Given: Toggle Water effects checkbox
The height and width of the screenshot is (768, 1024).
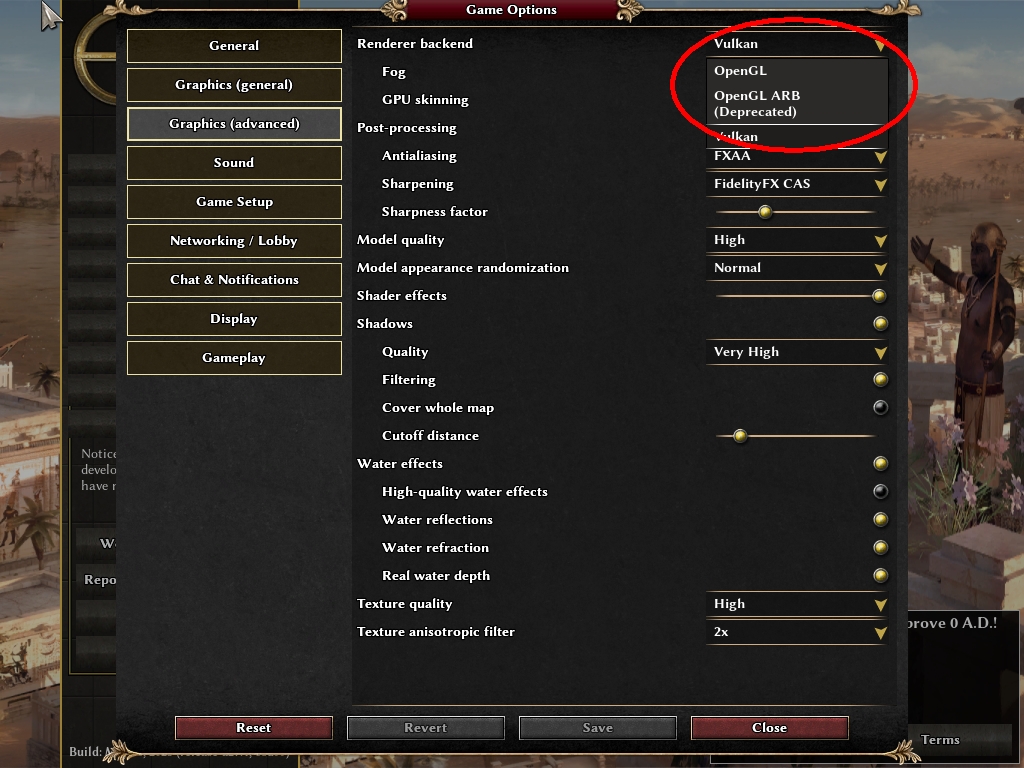Looking at the screenshot, I should tap(880, 464).
